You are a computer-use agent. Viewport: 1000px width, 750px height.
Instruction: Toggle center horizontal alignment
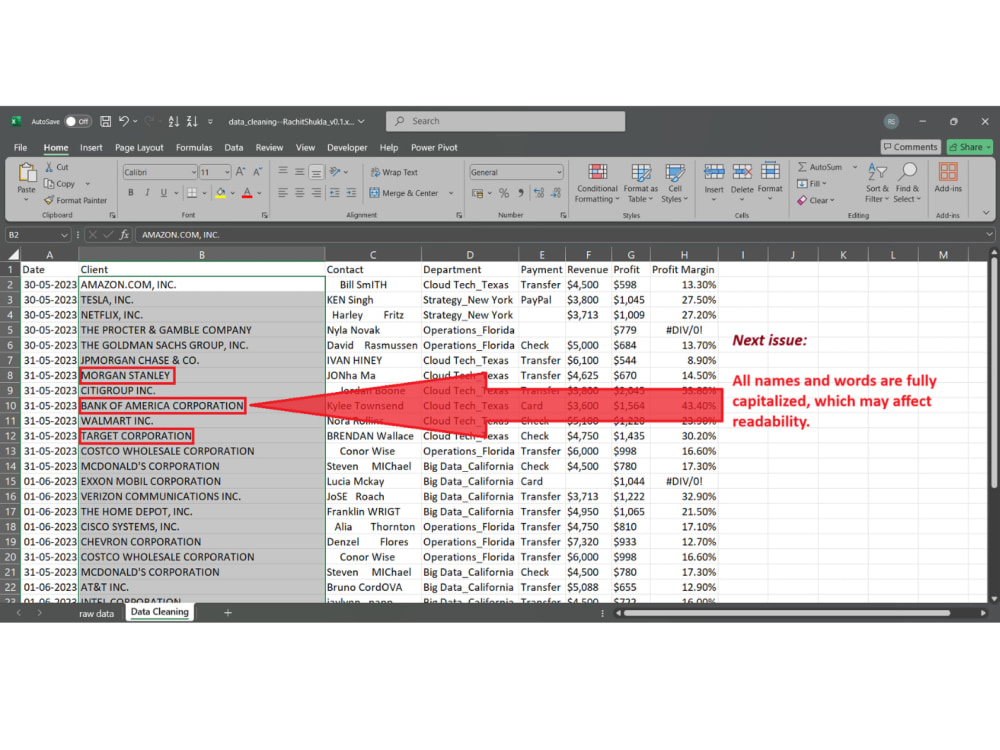(299, 193)
